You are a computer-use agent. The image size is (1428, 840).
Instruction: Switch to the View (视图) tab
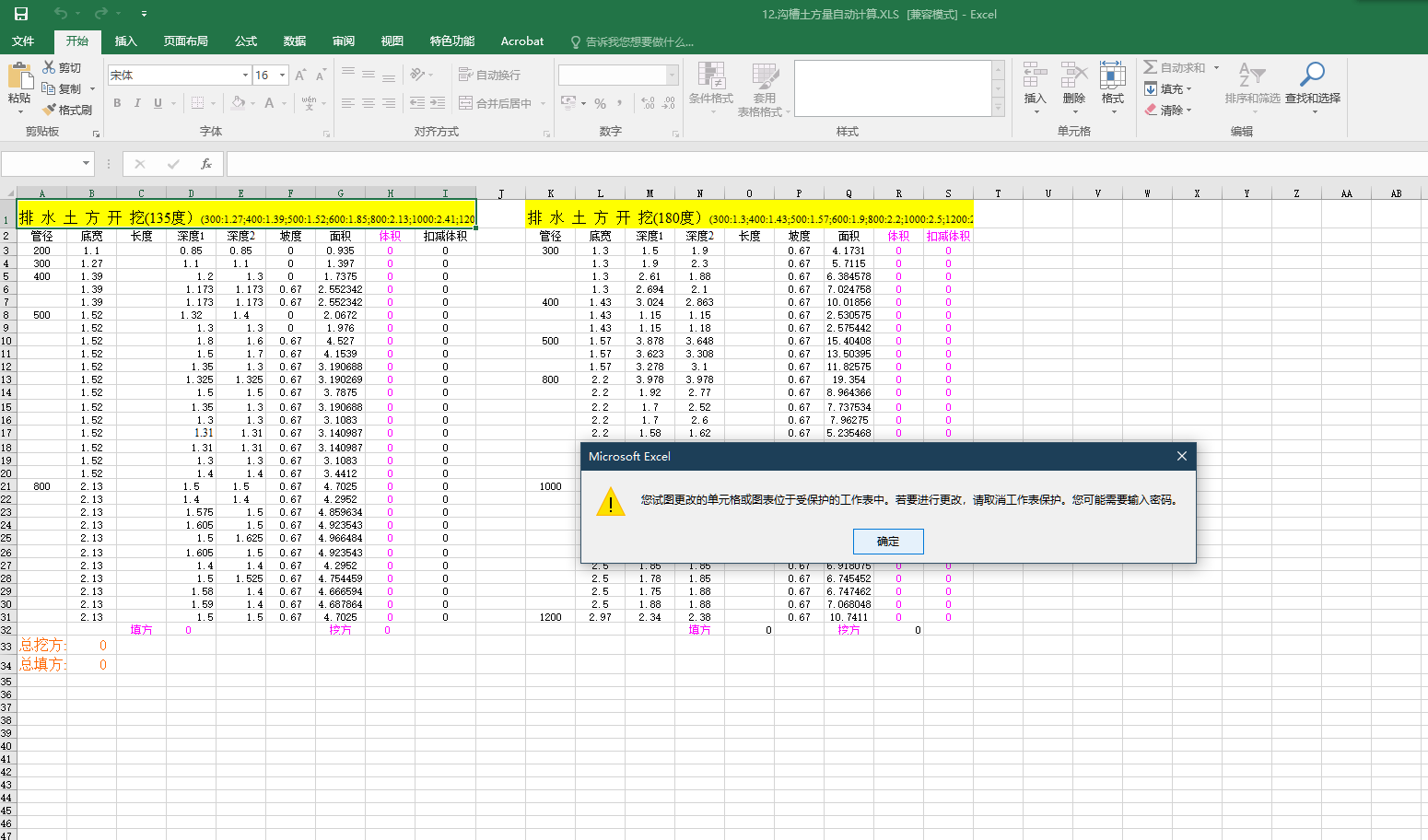tap(392, 41)
